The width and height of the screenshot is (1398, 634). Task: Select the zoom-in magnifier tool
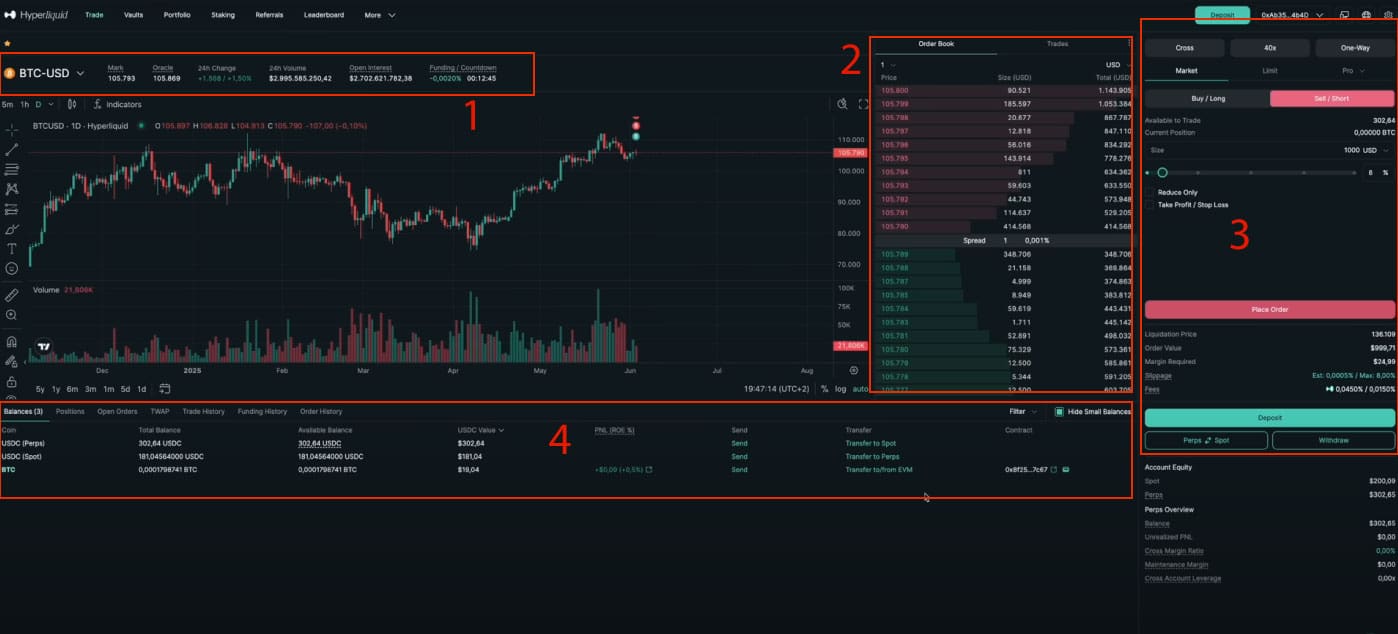point(11,315)
